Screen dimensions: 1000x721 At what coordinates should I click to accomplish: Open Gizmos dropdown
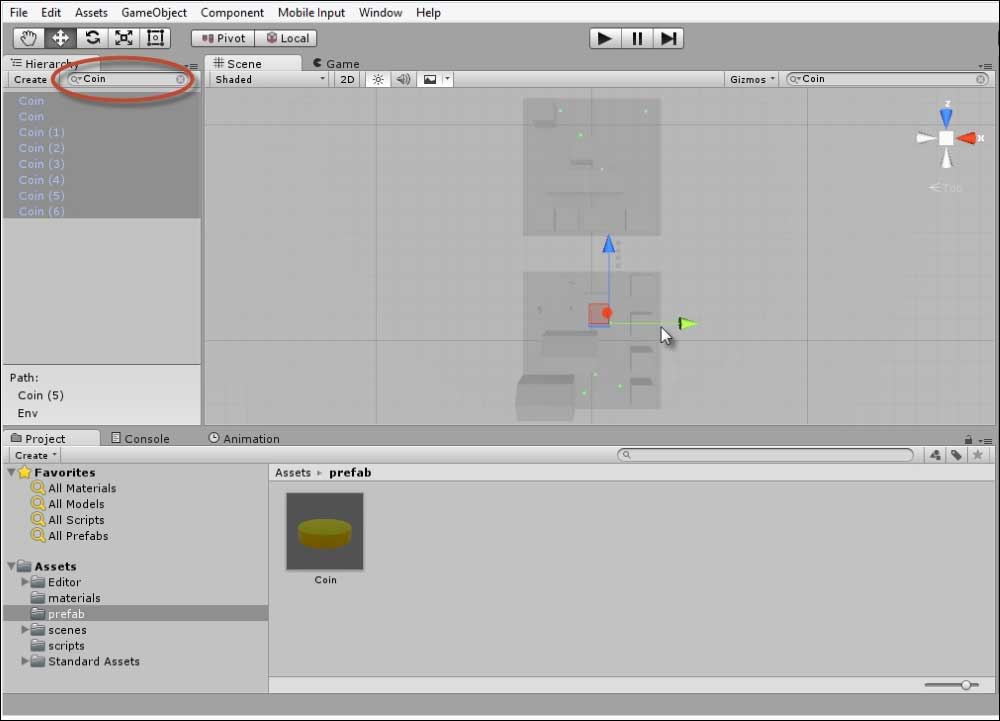pyautogui.click(x=752, y=80)
